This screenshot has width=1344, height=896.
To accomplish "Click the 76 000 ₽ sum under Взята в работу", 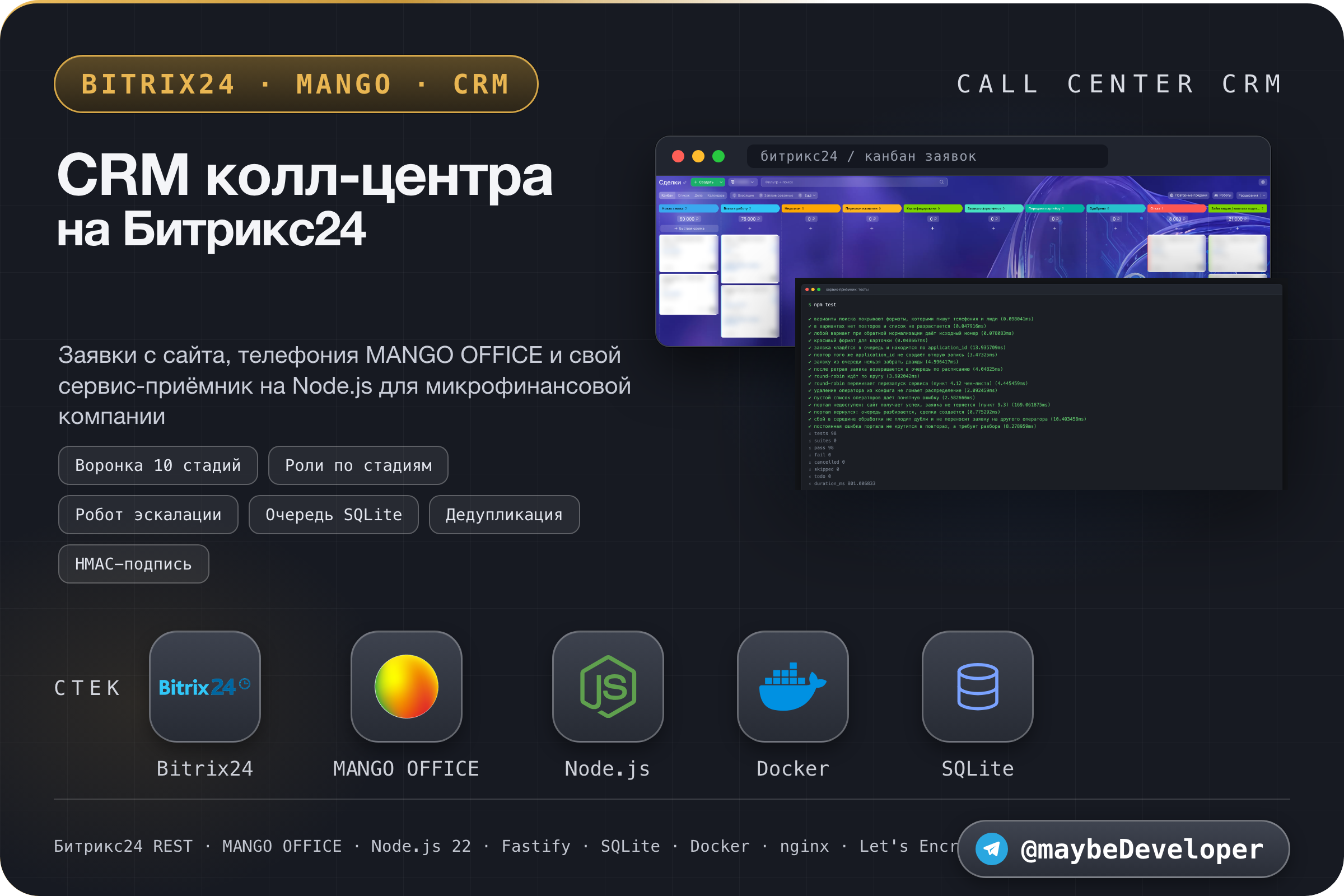I will [x=750, y=219].
